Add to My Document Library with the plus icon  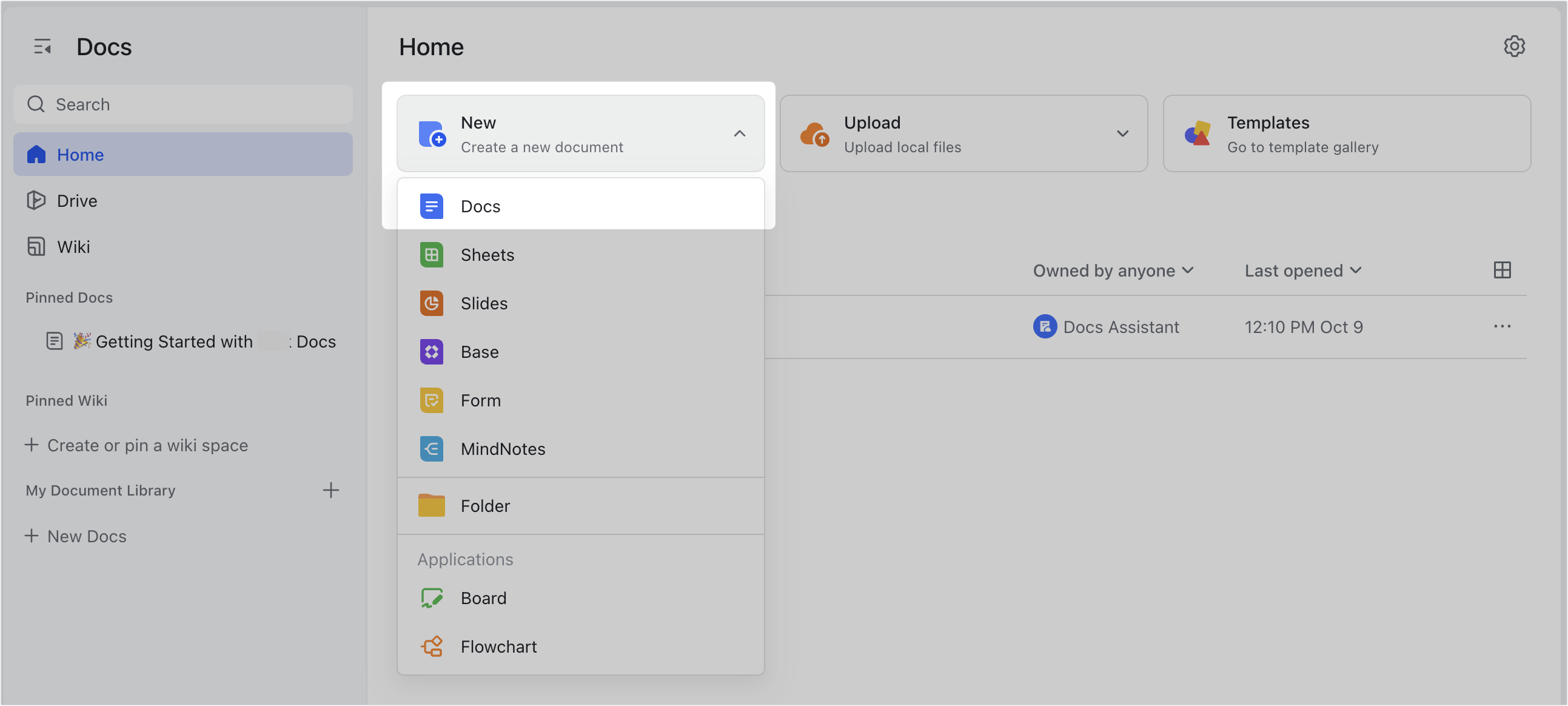pos(330,489)
